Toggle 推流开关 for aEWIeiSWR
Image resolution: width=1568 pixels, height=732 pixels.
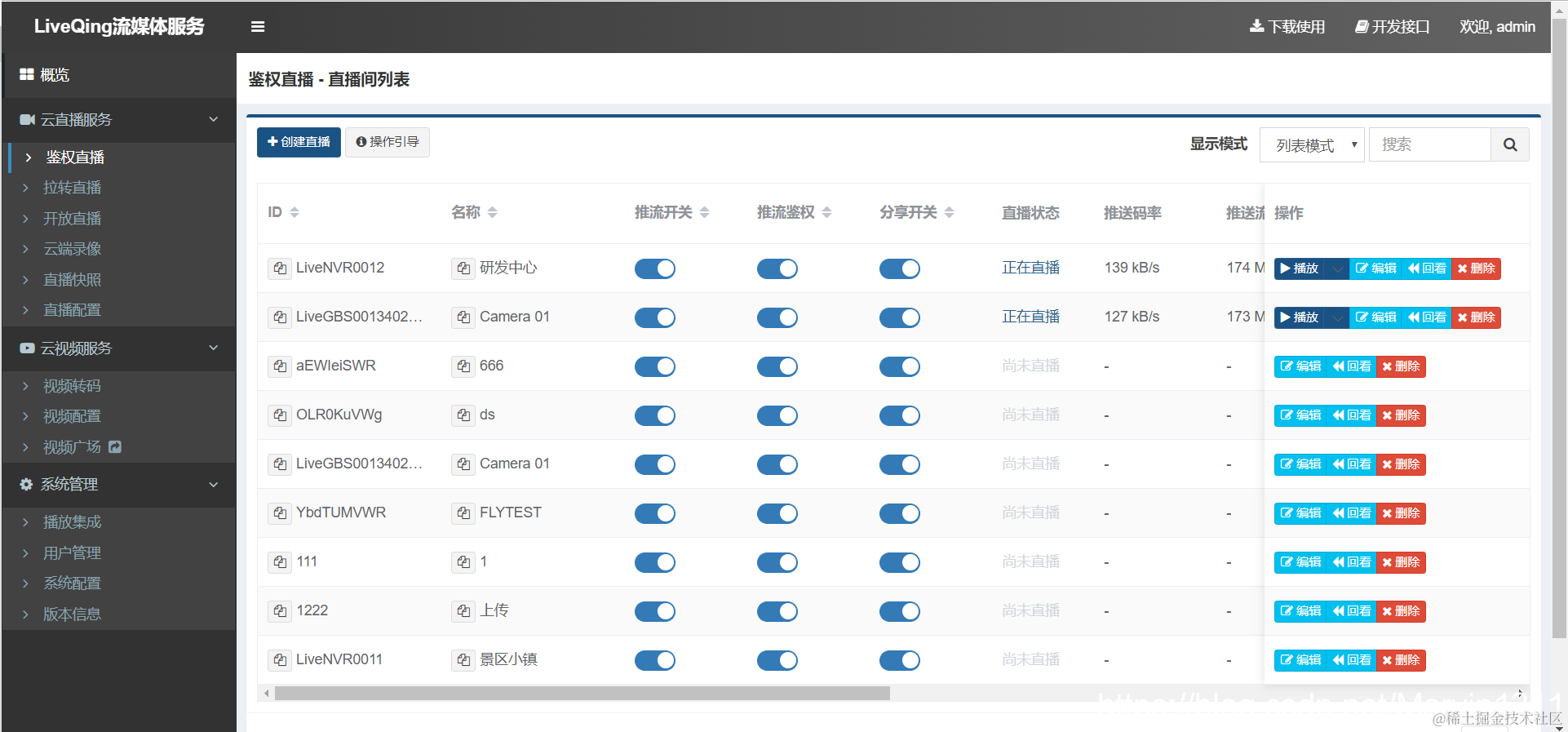coord(655,366)
